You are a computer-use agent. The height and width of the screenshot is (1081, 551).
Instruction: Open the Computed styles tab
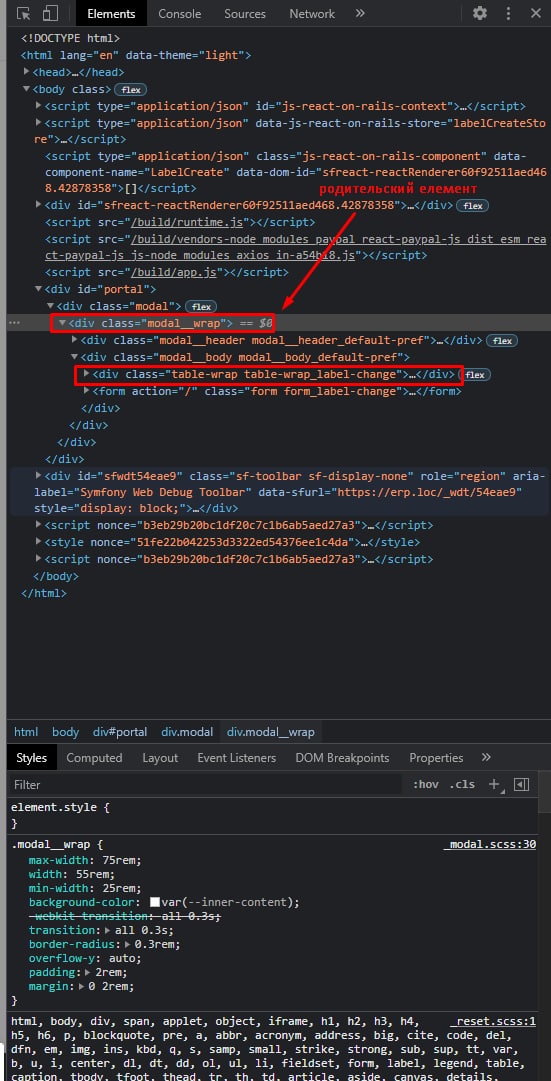[94, 758]
